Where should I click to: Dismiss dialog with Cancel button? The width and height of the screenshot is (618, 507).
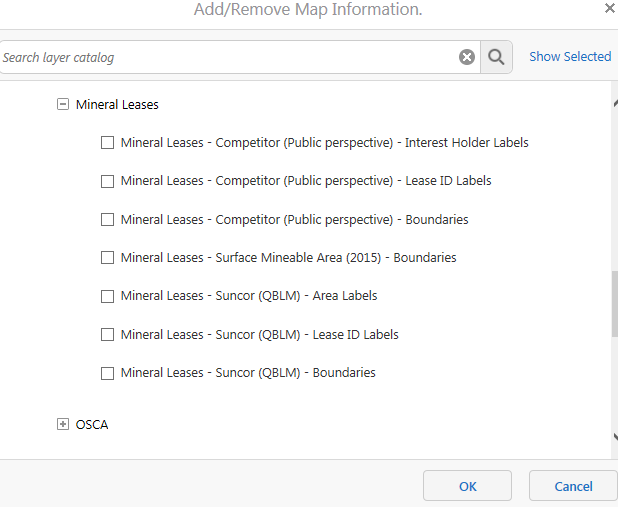573,486
